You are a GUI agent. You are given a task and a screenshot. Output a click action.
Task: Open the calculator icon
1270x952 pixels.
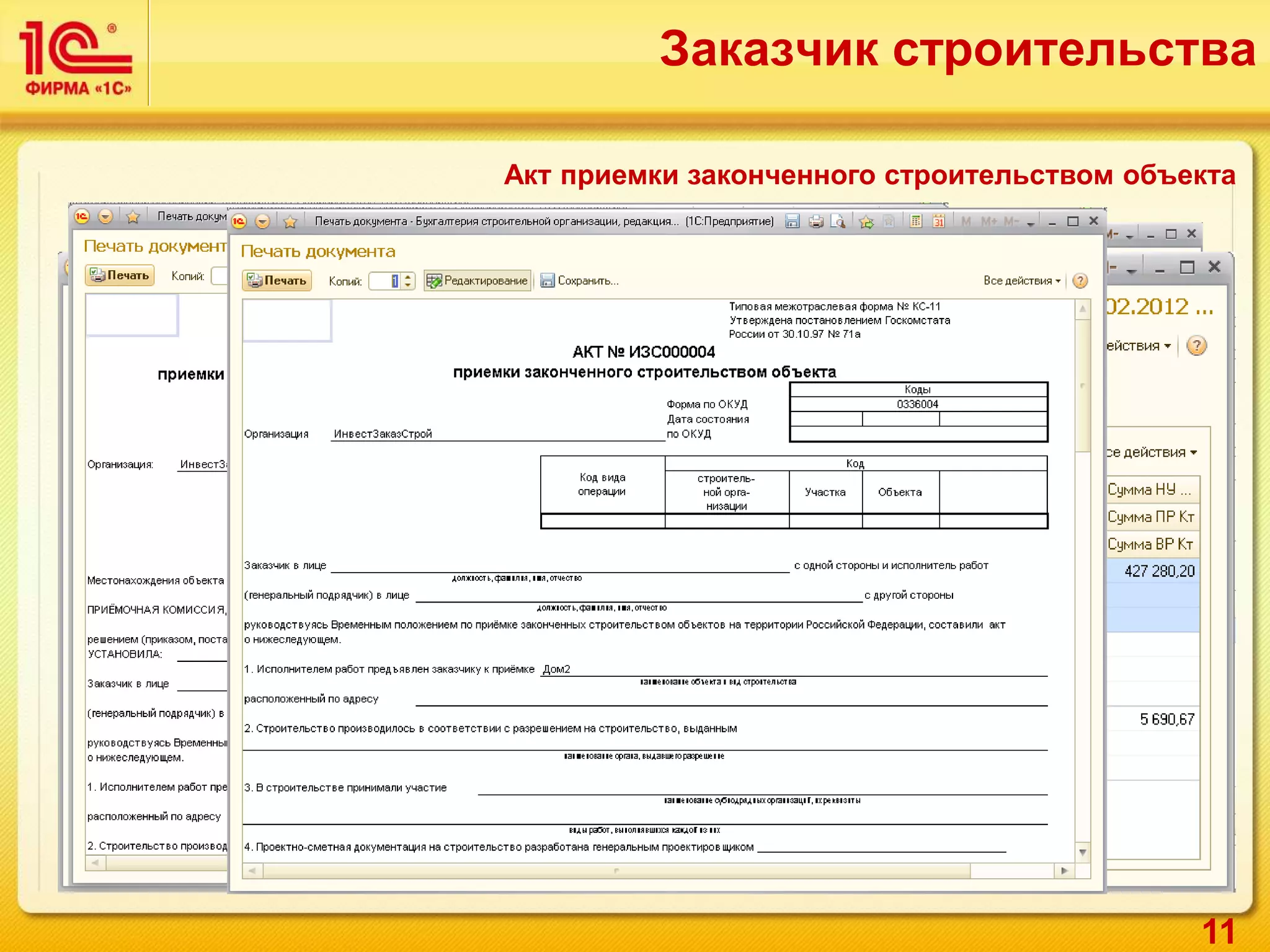pyautogui.click(x=916, y=221)
